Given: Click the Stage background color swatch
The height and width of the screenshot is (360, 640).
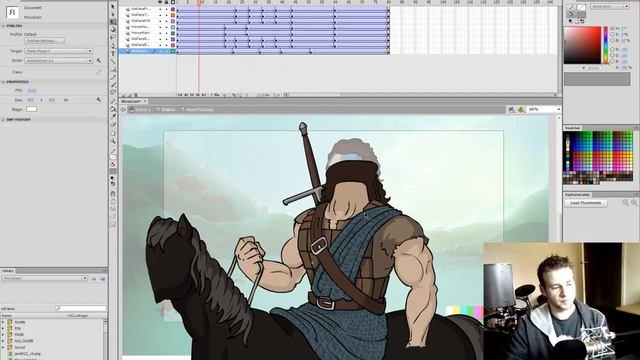Looking at the screenshot, I should [31, 109].
